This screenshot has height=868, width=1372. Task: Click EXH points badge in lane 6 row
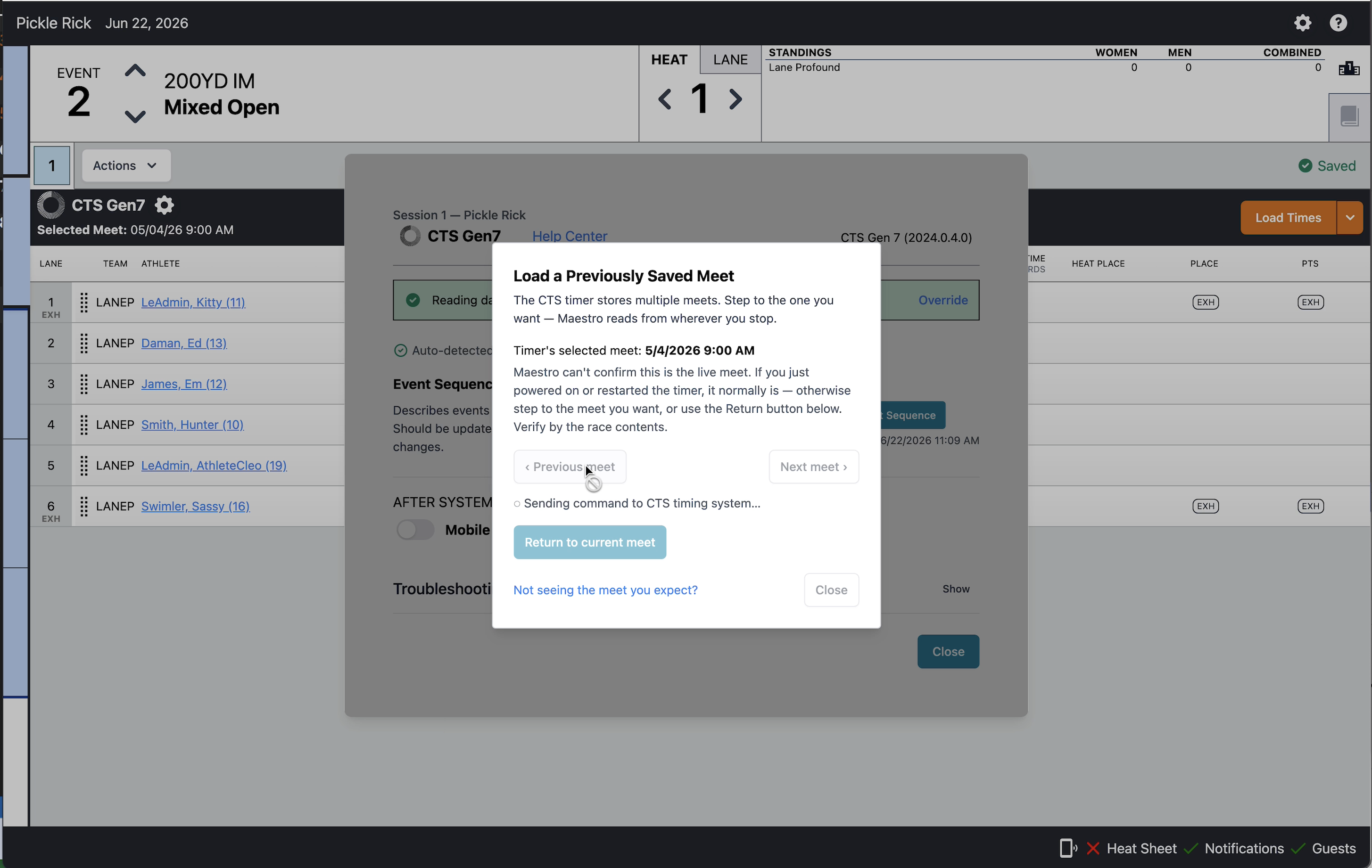(1310, 506)
